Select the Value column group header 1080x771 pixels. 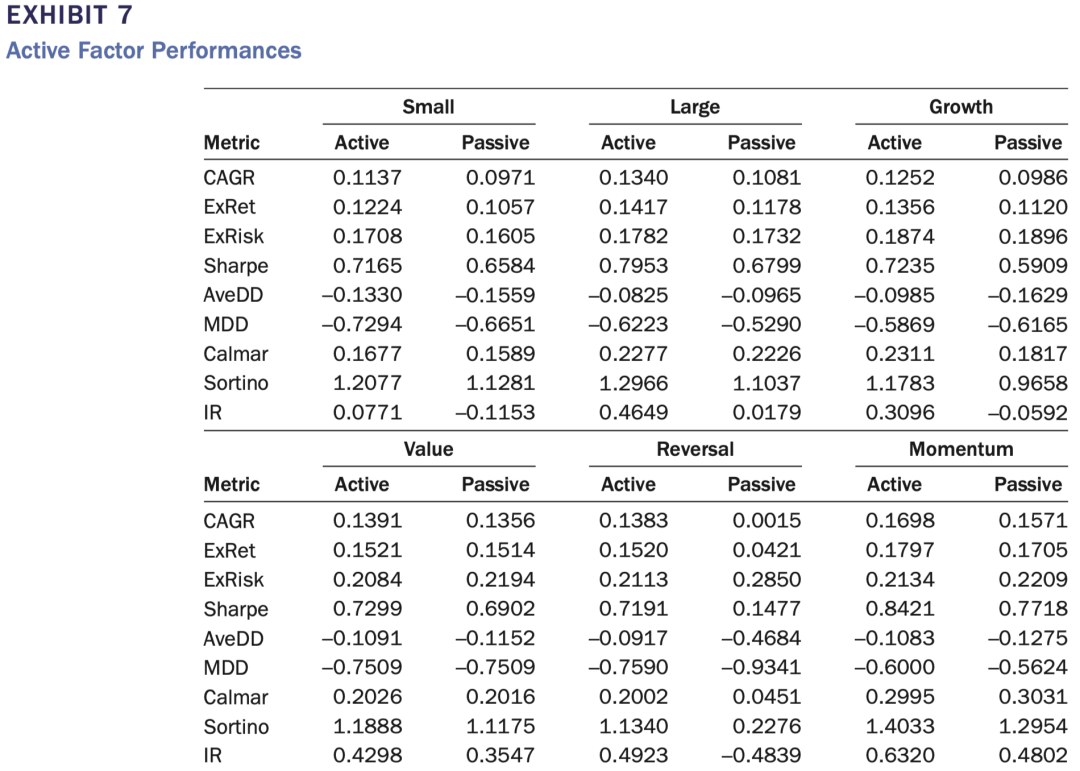(428, 449)
